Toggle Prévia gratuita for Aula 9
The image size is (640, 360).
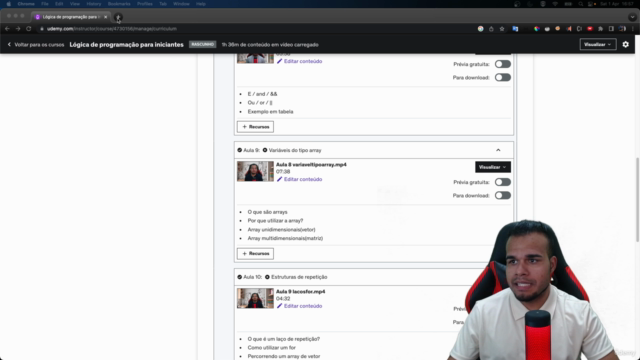(x=502, y=182)
